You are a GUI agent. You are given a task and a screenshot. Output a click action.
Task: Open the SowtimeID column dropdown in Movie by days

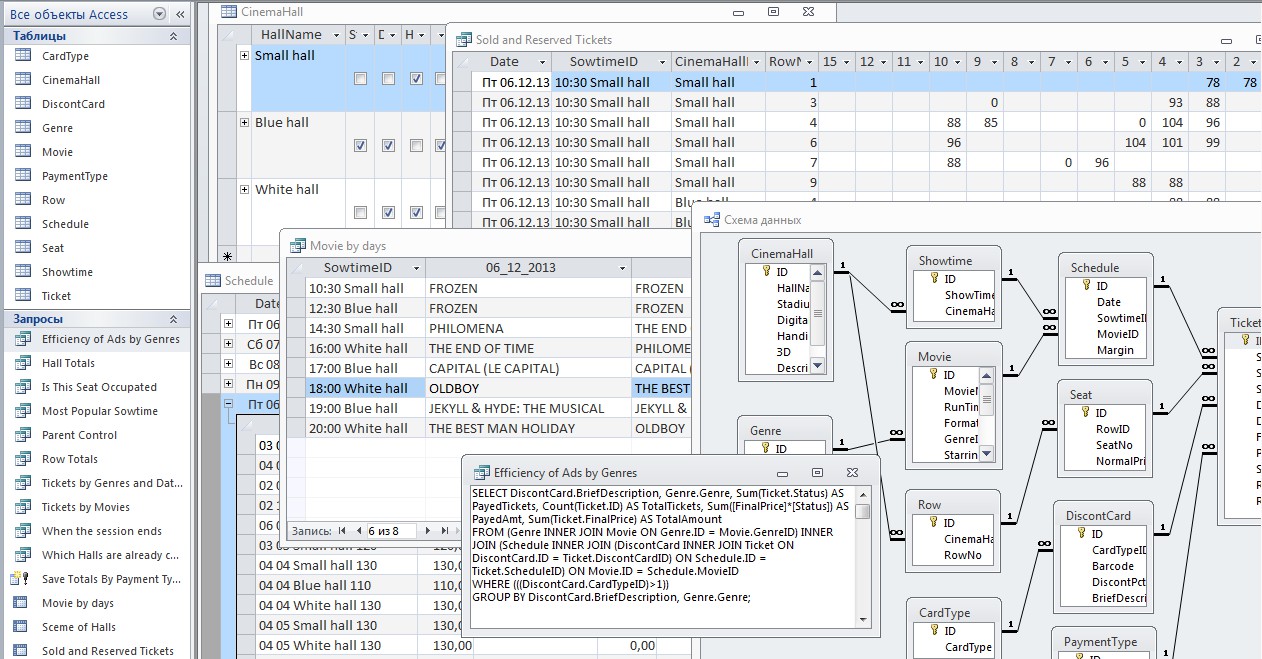click(415, 268)
